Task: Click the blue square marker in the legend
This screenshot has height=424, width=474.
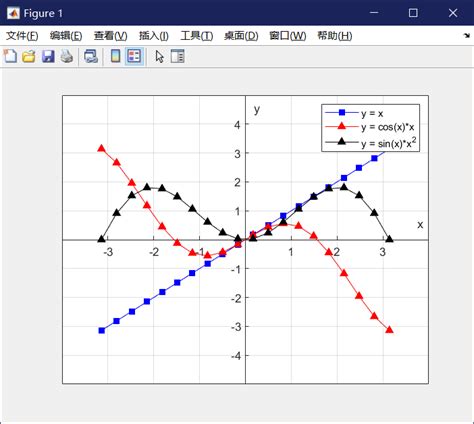Action: coord(342,112)
